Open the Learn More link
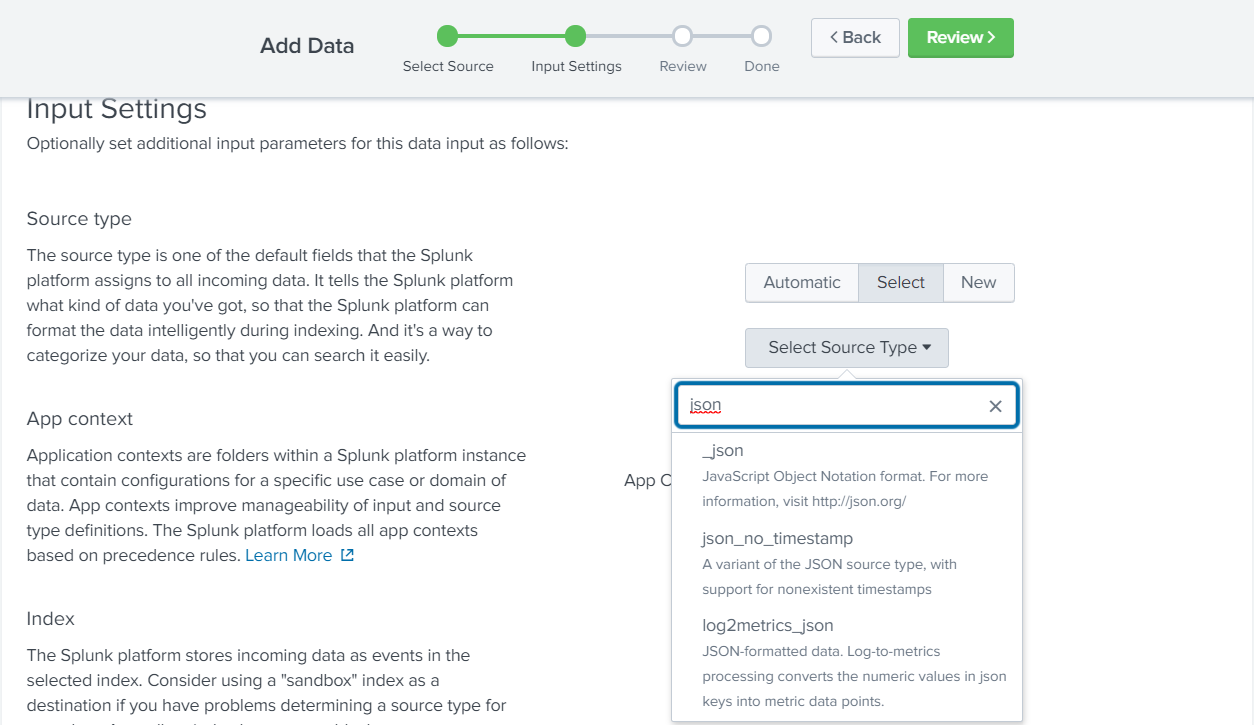 coord(289,555)
